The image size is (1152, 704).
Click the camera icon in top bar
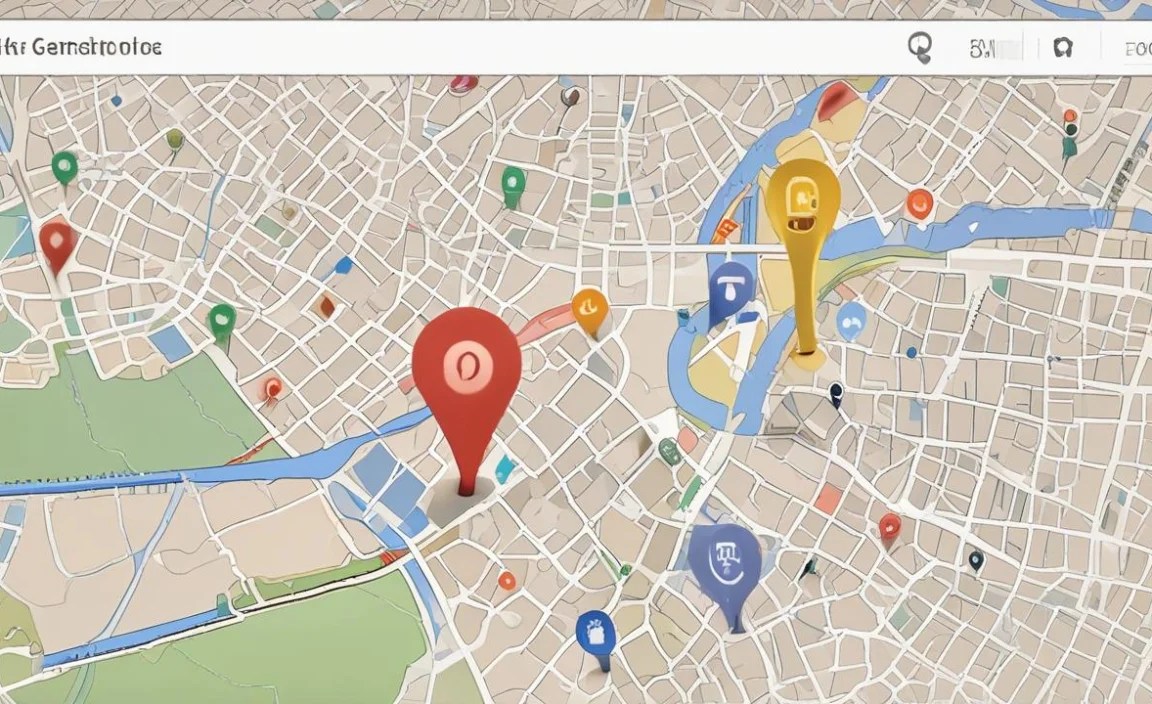[1062, 48]
